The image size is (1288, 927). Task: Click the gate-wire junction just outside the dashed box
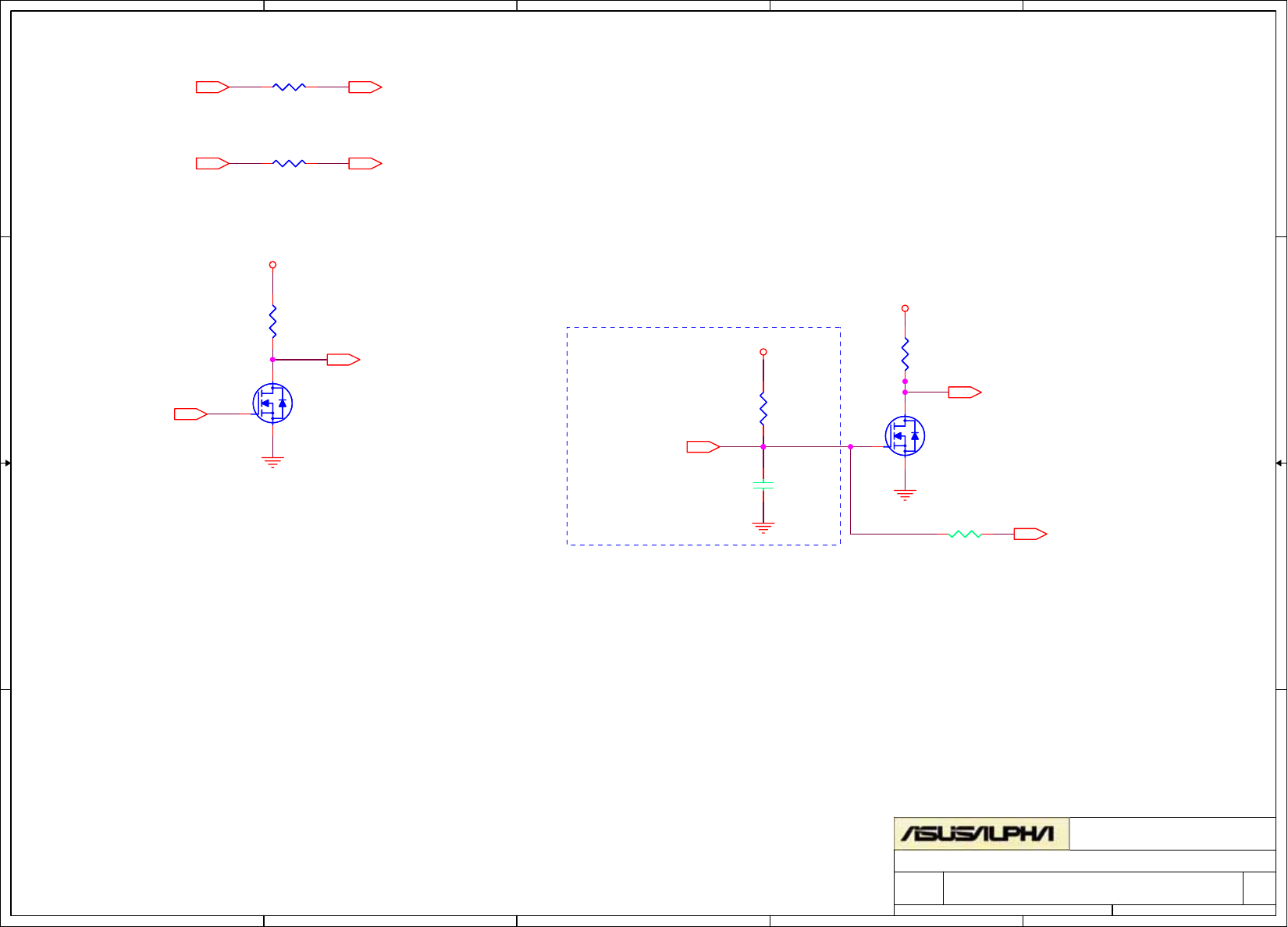point(851,447)
